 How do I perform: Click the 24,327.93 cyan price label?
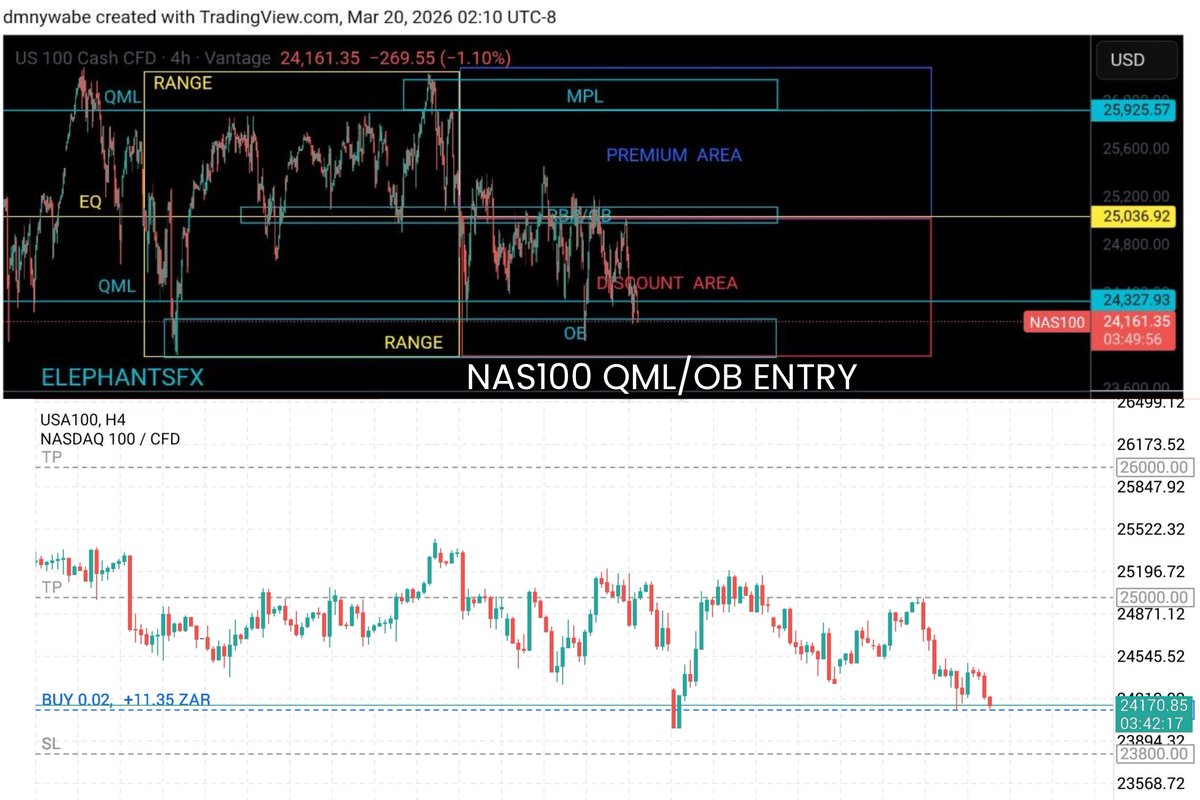pyautogui.click(x=1134, y=299)
